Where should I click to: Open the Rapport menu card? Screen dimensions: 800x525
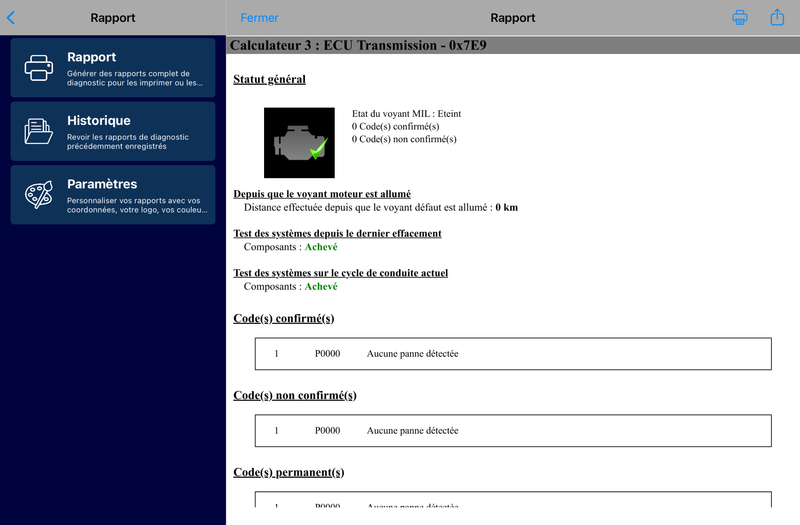pyautogui.click(x=113, y=67)
